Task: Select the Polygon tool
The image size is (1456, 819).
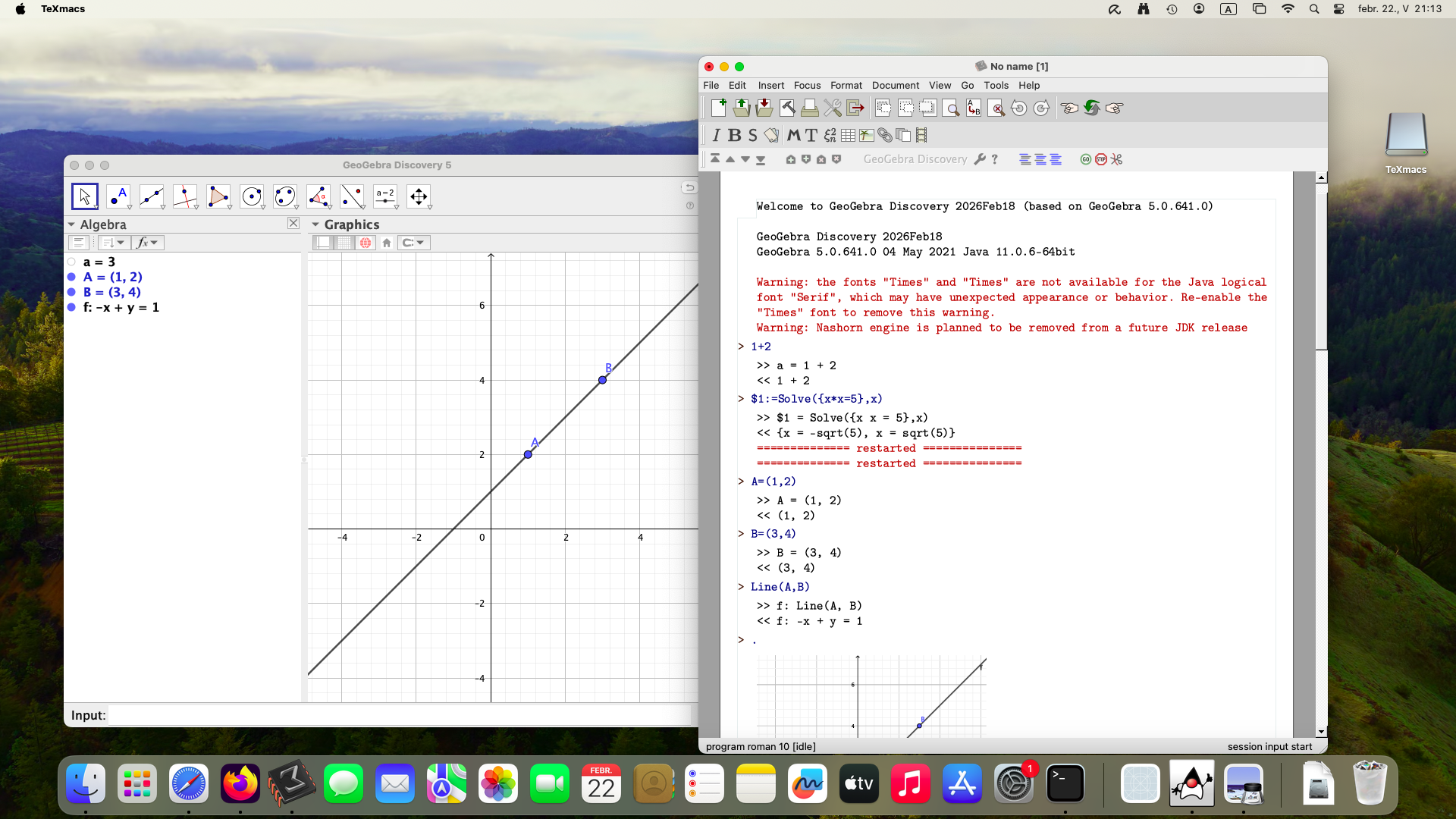Action: (218, 196)
